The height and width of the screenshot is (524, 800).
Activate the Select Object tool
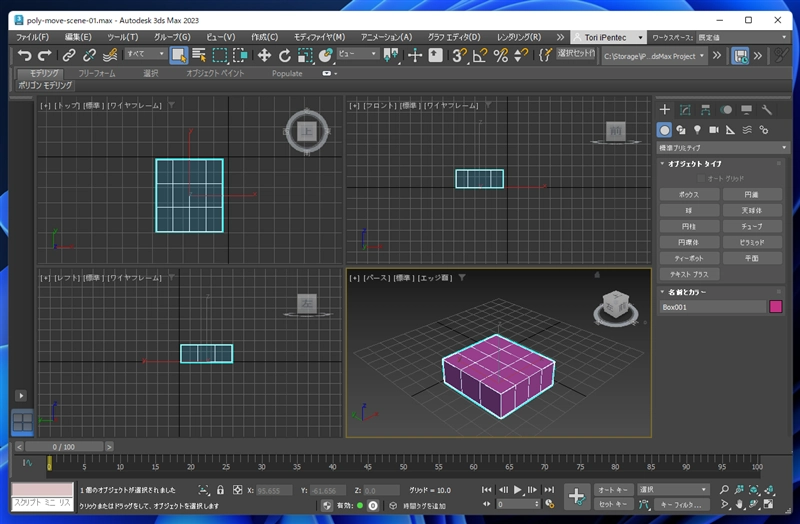click(179, 55)
